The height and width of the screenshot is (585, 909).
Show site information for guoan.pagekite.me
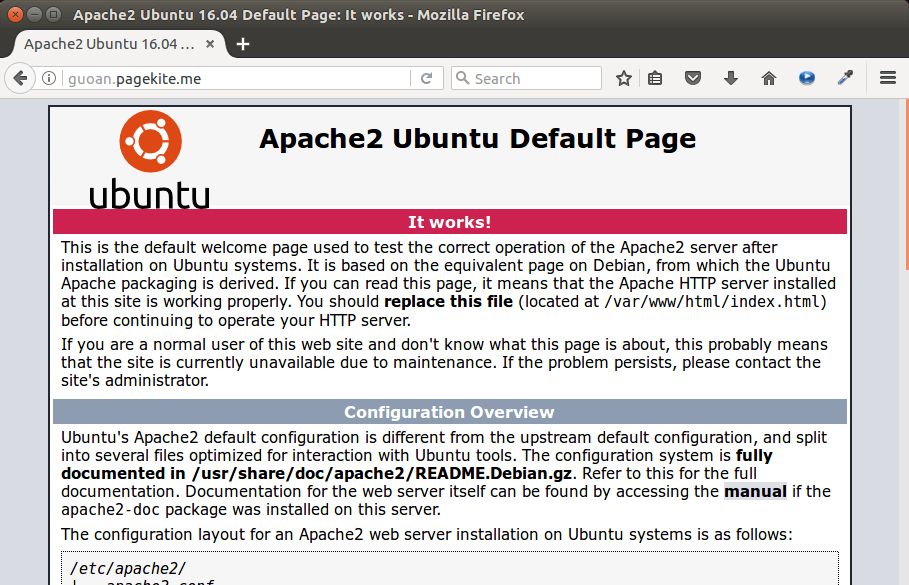tap(50, 79)
